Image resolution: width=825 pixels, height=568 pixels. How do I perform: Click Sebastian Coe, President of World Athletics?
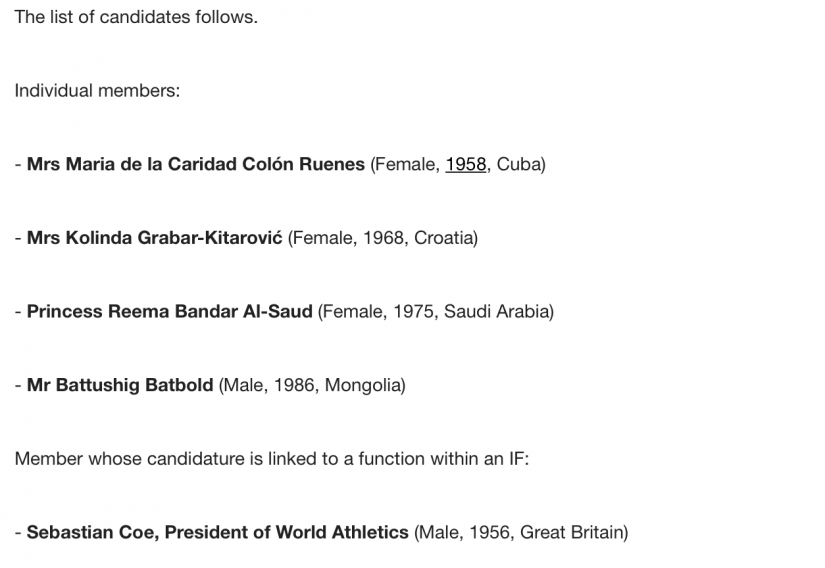(x=218, y=532)
